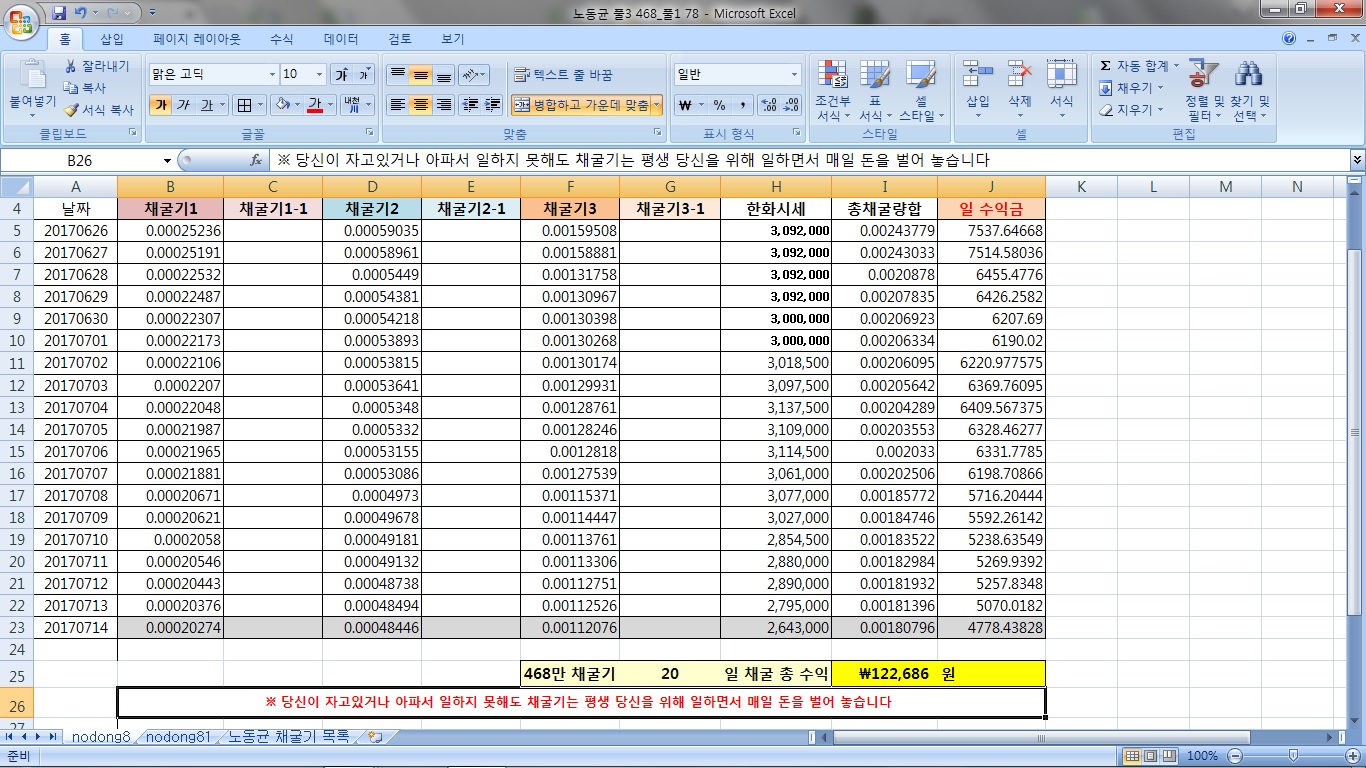
Task: Decrease decimal places in the number group
Action: click(x=791, y=105)
